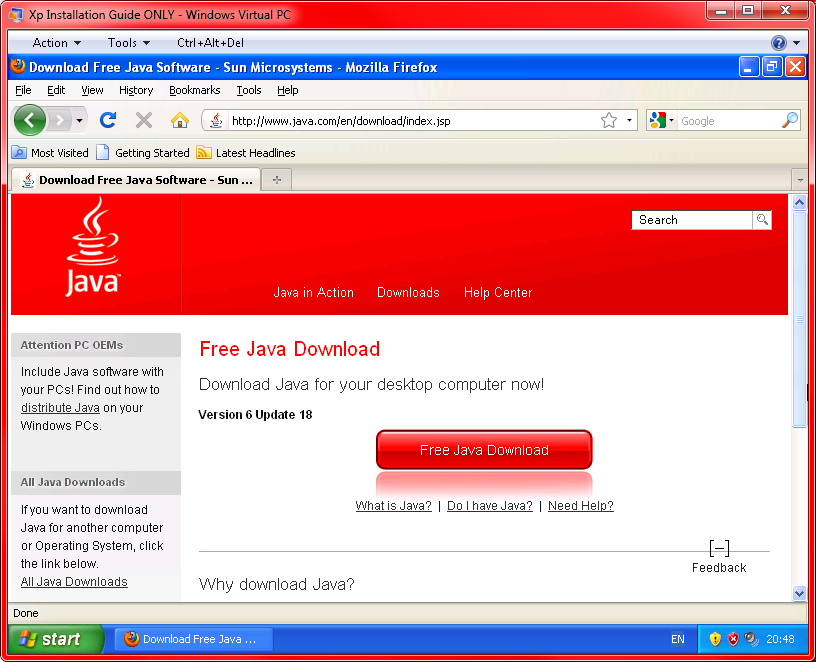Click the Java site Search input field
Viewport: 816px width, 662px height.
[692, 220]
